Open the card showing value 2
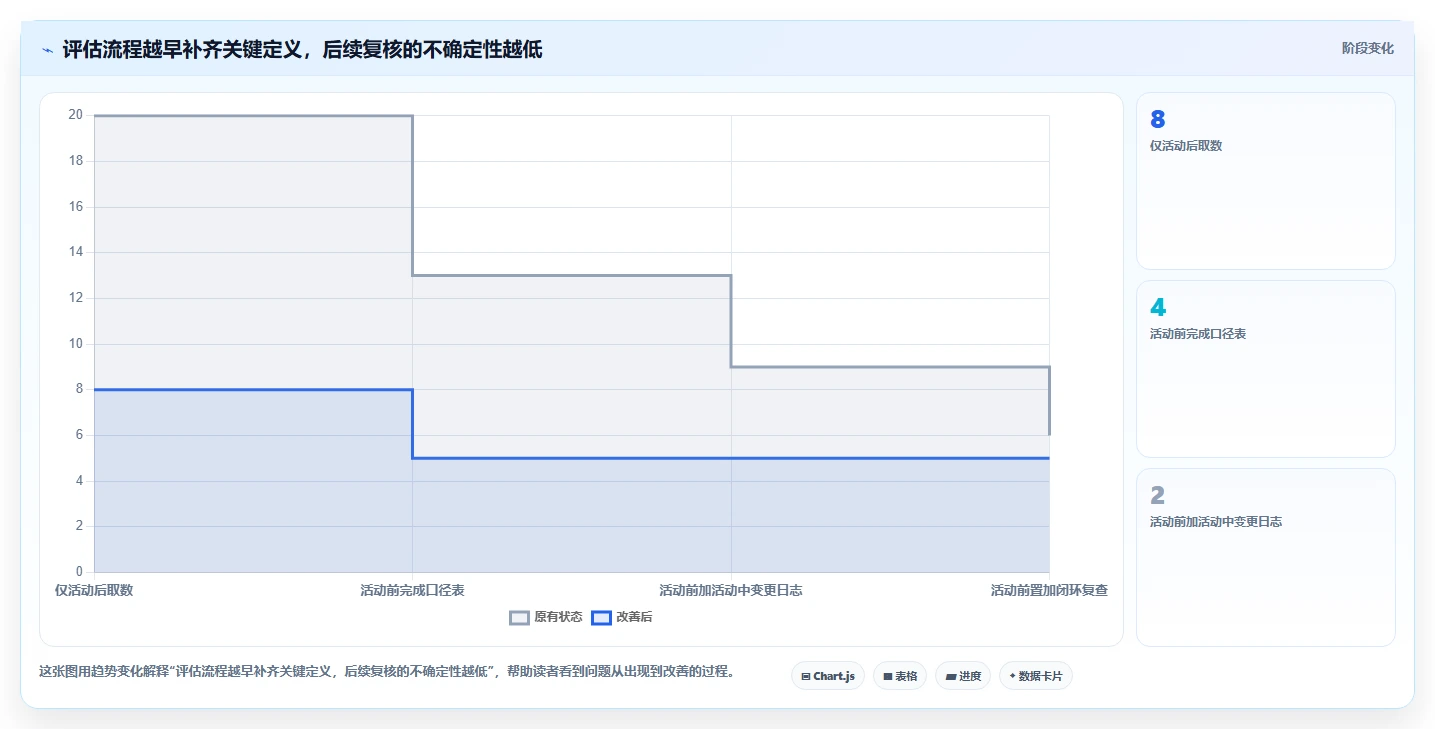 coord(1265,557)
